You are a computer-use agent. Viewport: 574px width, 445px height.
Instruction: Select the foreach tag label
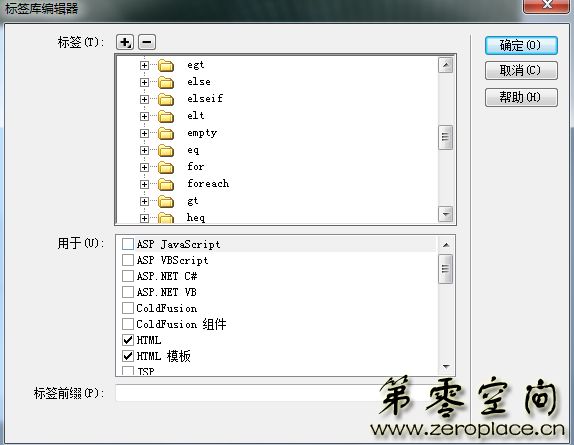pos(208,183)
